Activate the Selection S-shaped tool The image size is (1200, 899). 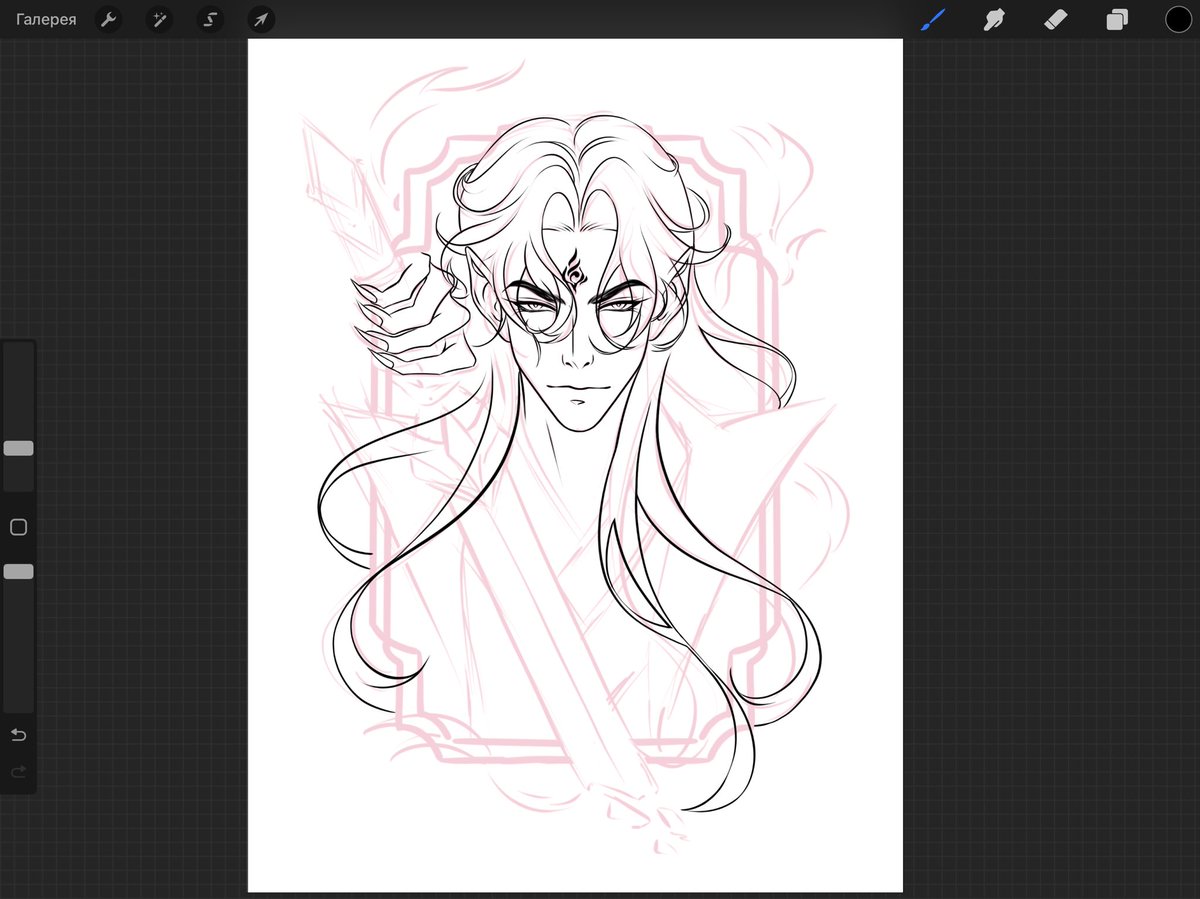click(210, 19)
